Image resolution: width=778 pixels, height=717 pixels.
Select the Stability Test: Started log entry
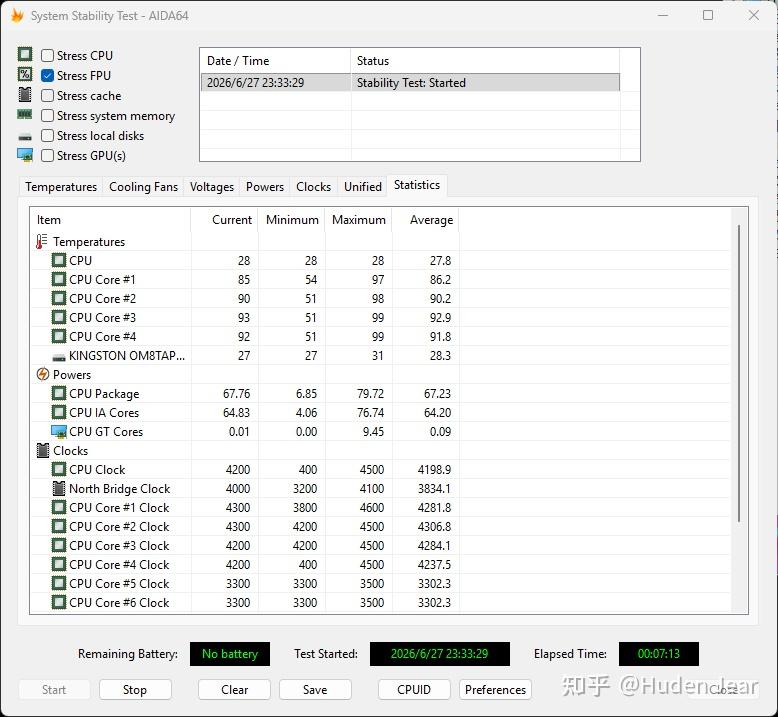coord(410,82)
